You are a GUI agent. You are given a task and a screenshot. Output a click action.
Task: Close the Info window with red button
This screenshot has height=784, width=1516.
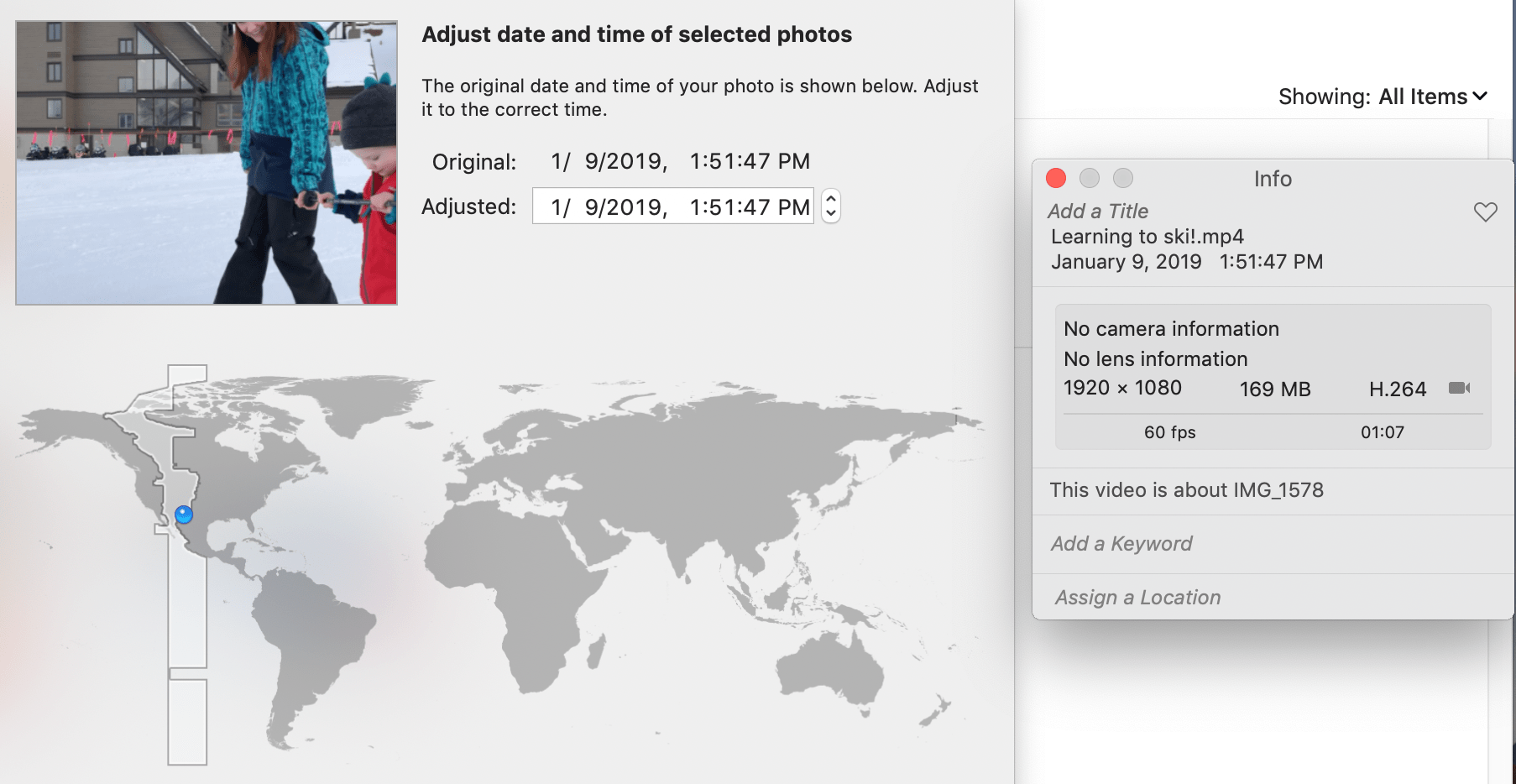coord(1056,178)
